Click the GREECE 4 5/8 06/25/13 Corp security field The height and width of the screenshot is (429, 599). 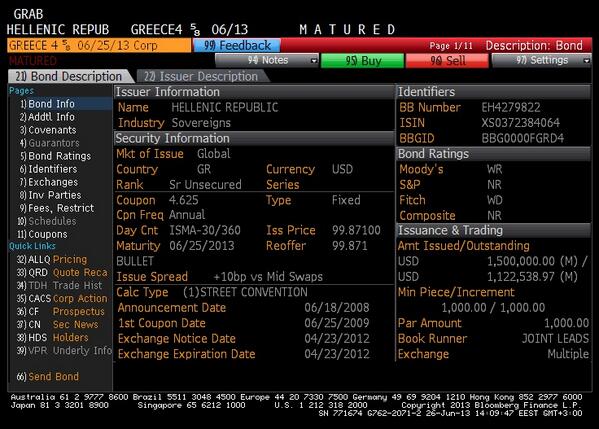point(99,45)
